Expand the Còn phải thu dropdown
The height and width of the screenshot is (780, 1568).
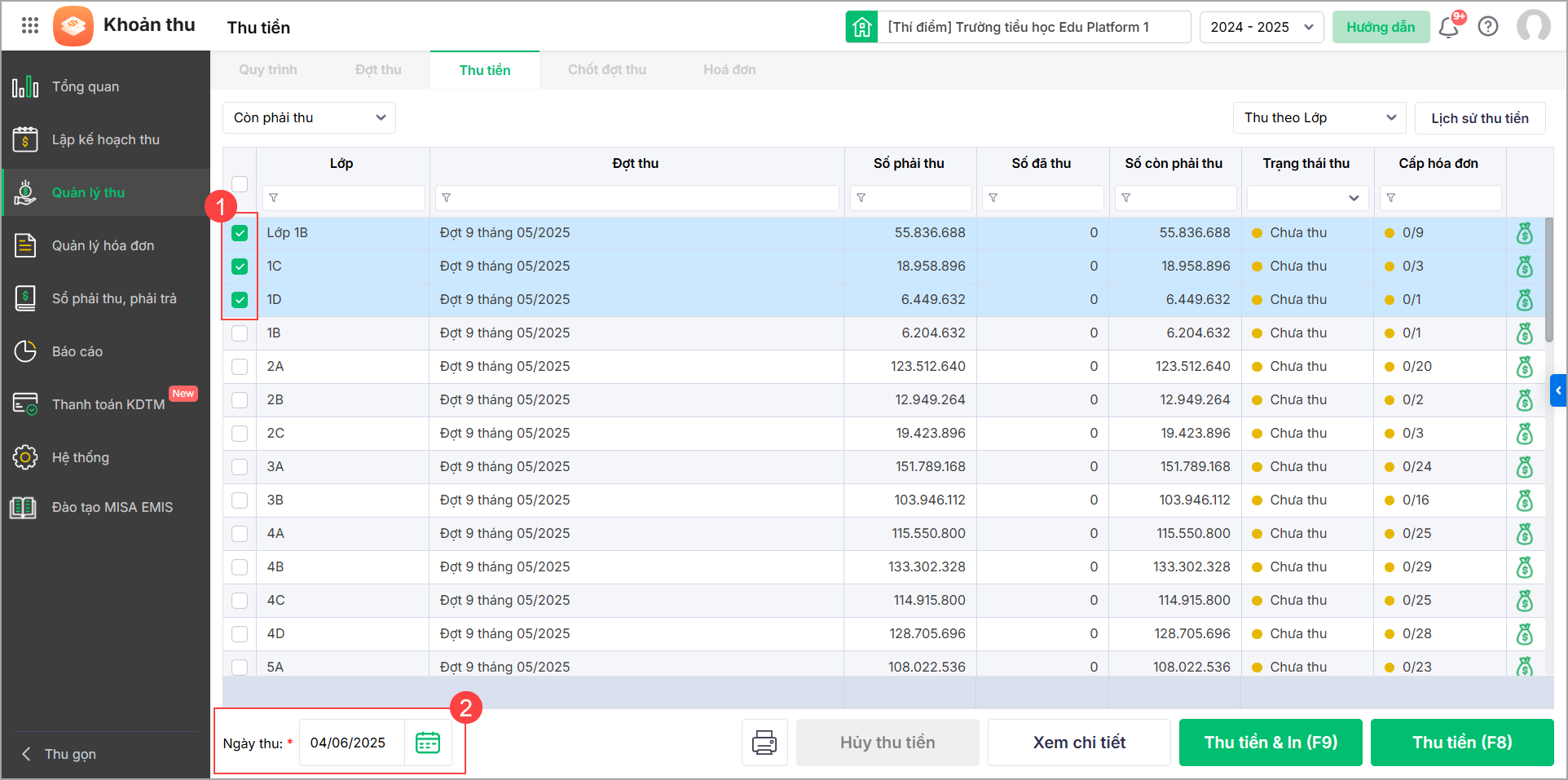click(309, 117)
